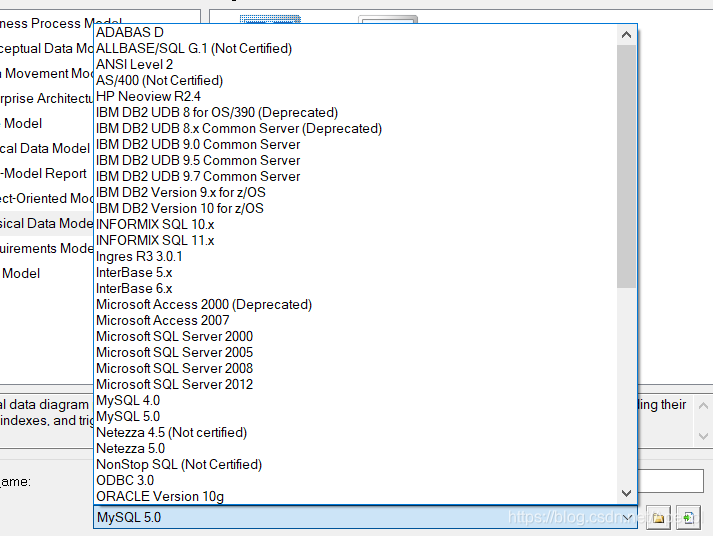Viewport: 713px width, 536px height.
Task: Select Object-Oriented Model type
Action: (x=46, y=198)
